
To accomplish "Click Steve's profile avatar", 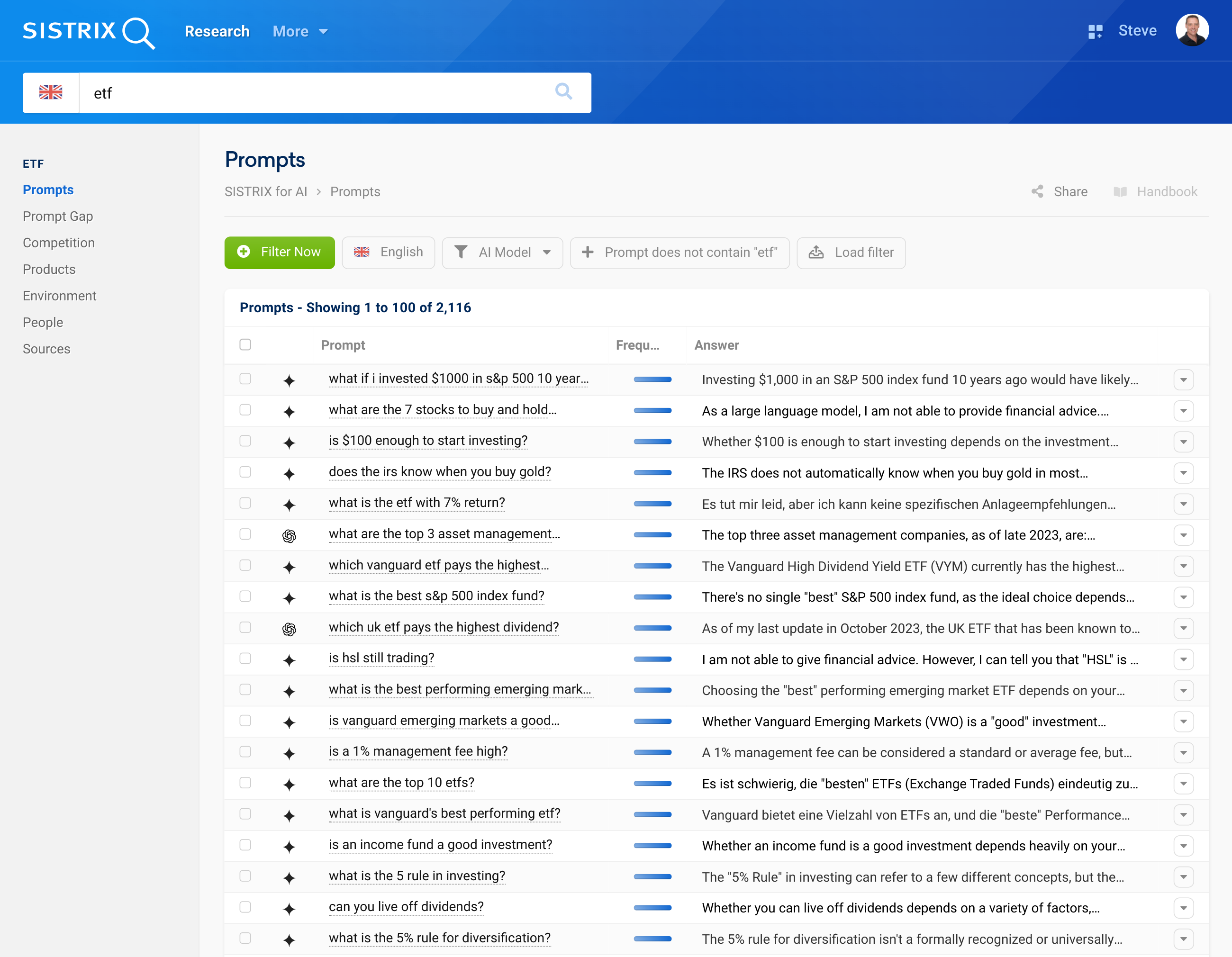I will coord(1192,30).
